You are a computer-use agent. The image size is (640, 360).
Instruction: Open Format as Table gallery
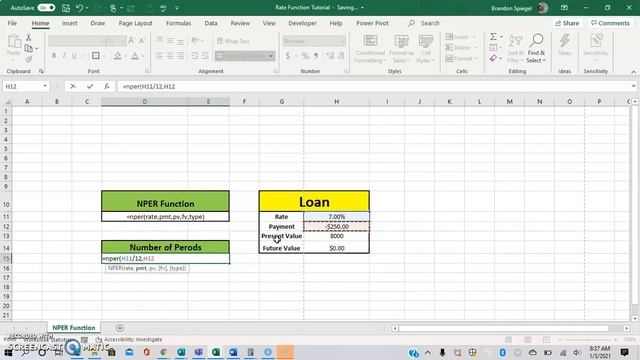401,49
